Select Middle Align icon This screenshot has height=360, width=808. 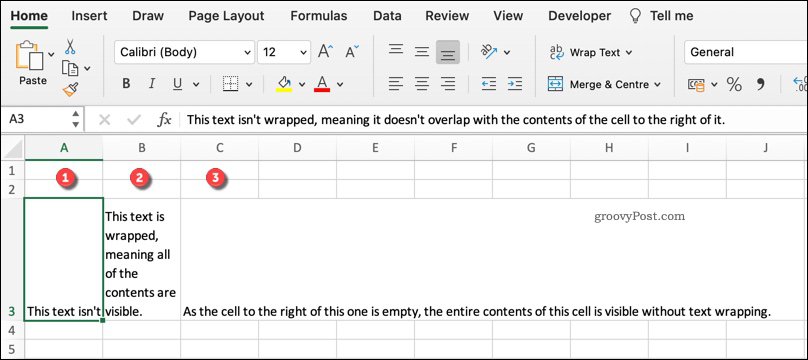pos(422,52)
